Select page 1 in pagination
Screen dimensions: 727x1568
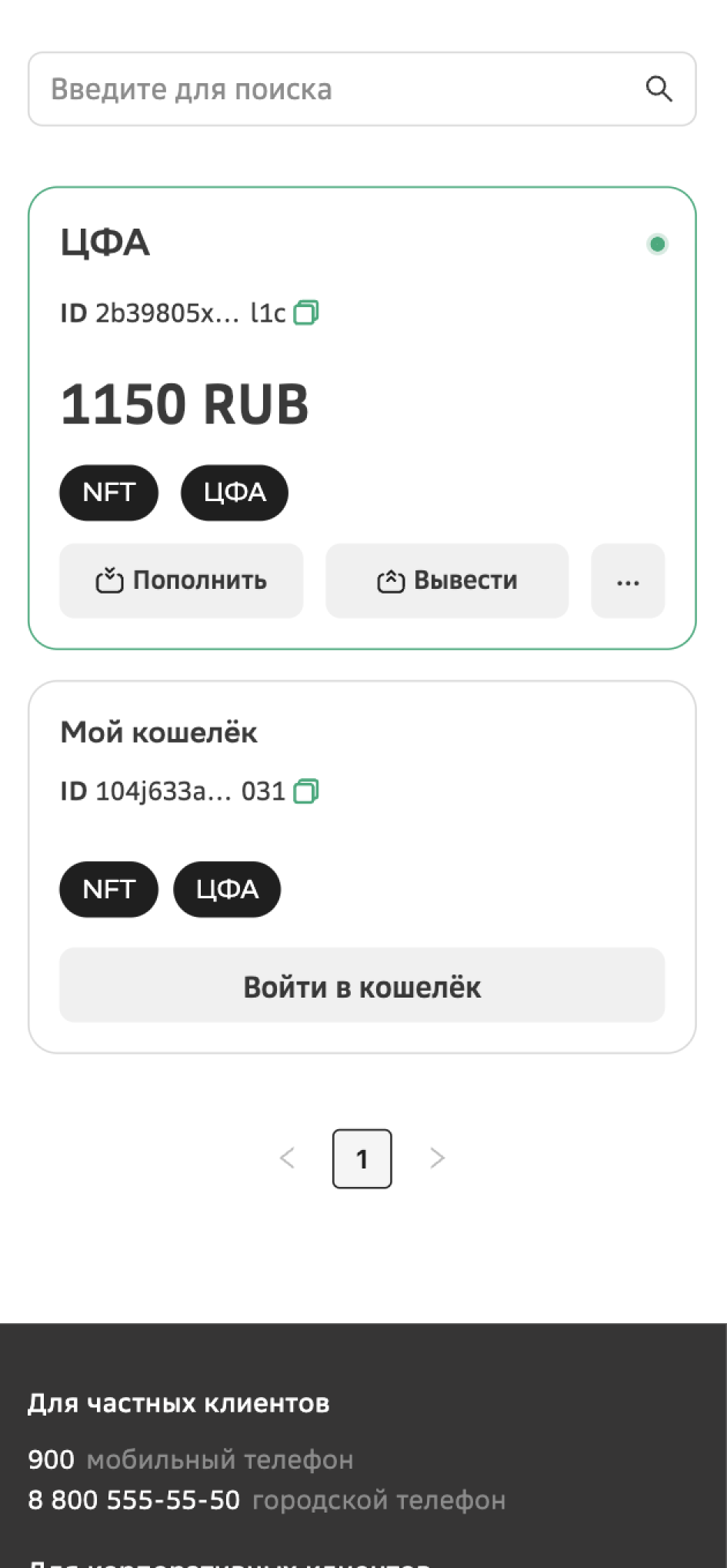coord(362,1158)
